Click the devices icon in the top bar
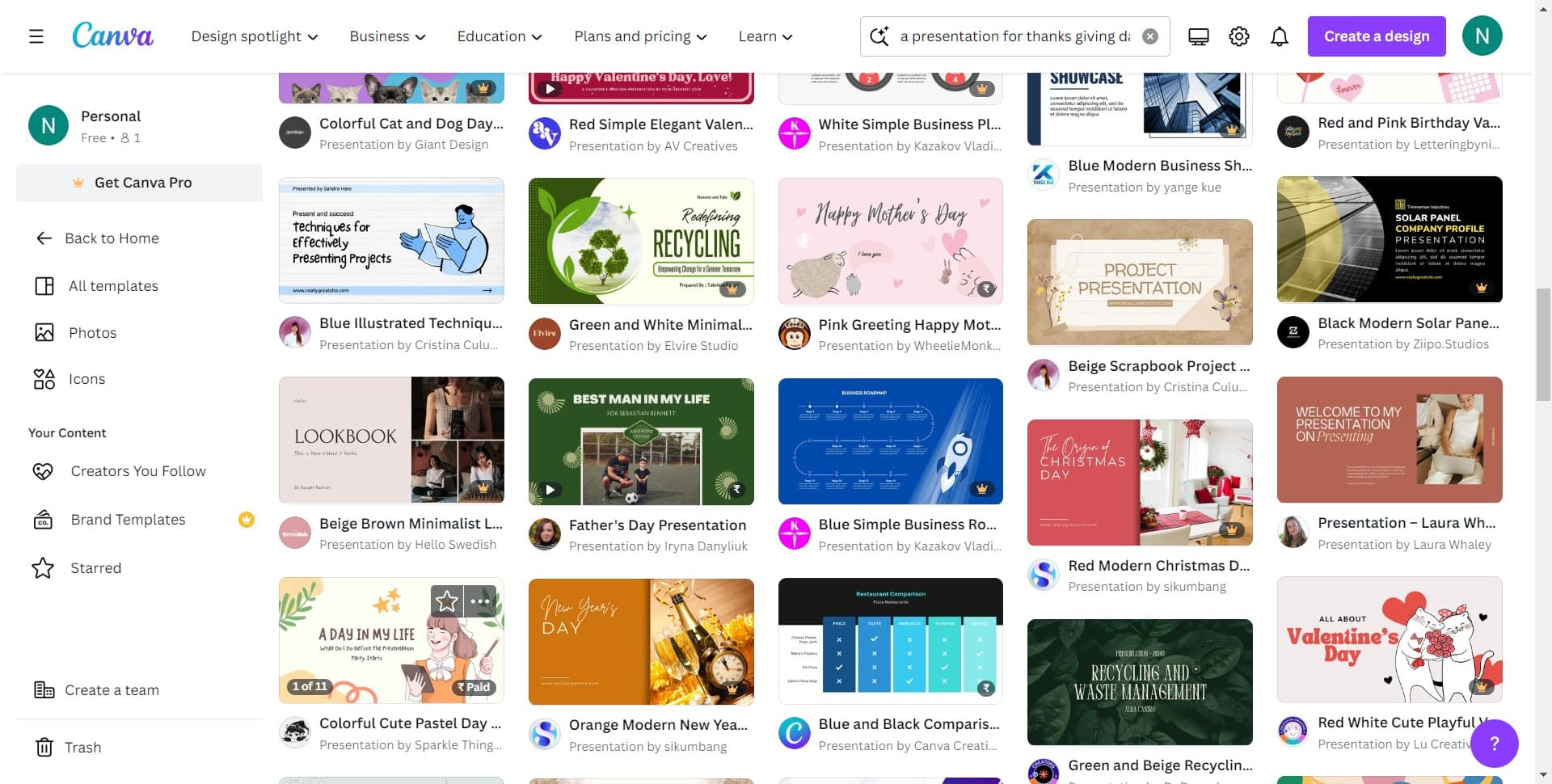 click(x=1197, y=36)
